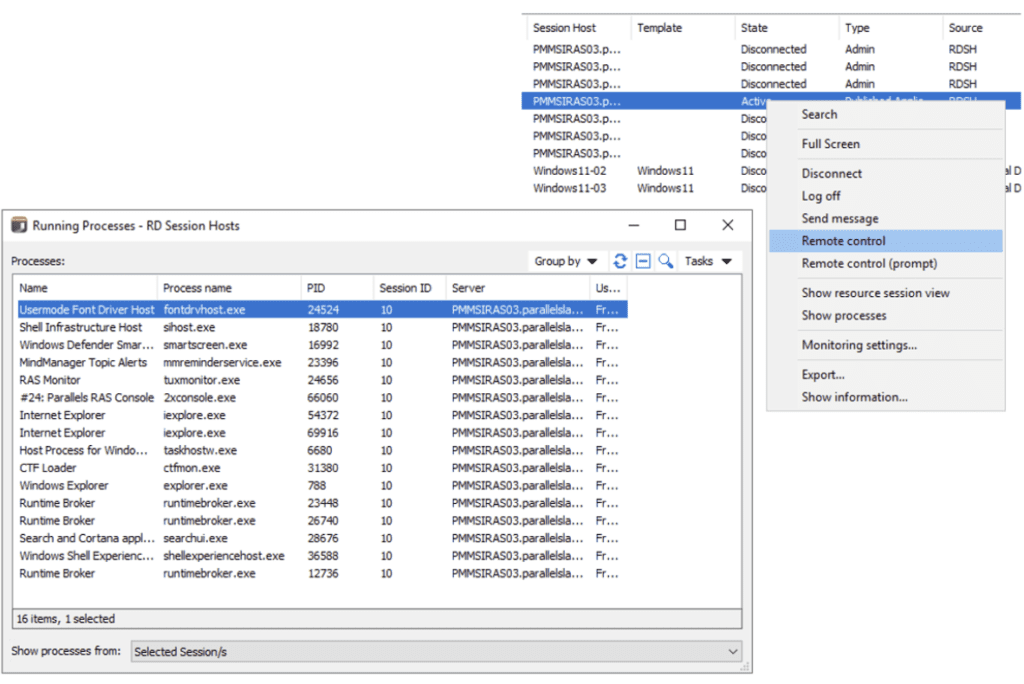Click the Running Processes window title icon

point(19,226)
